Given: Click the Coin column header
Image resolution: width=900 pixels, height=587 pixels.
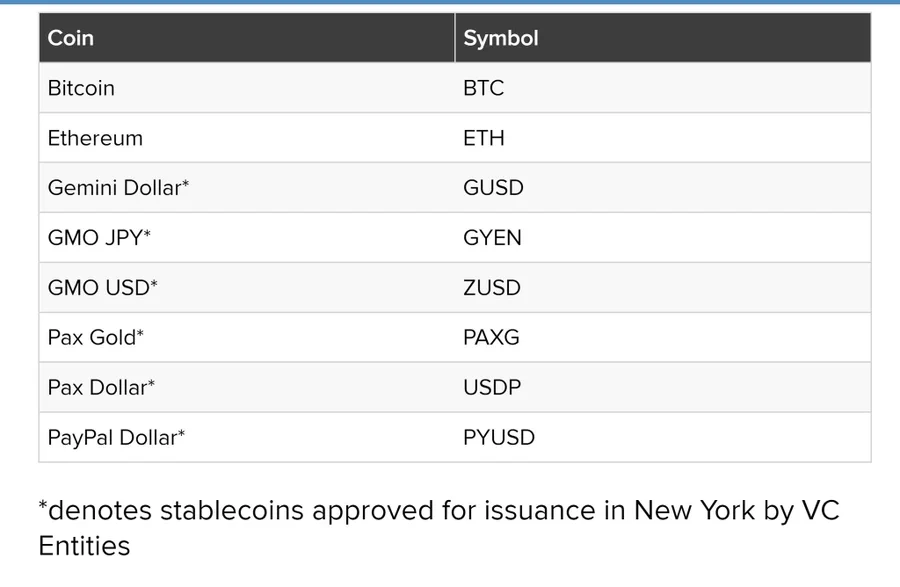Looking at the screenshot, I should click(247, 38).
